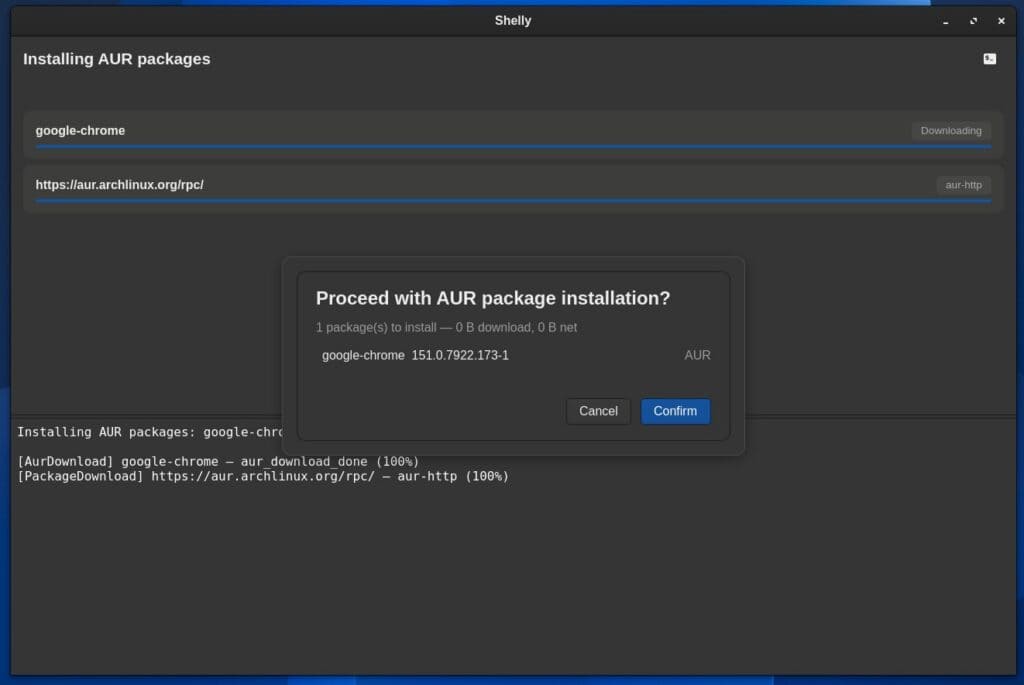Click the 'Installing AUR packages: google-chrome' log line
Viewport: 1024px width, 685px height.
pos(150,432)
